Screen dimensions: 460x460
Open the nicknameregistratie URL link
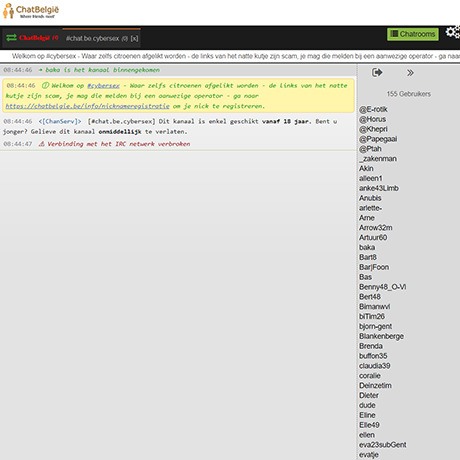(87, 106)
